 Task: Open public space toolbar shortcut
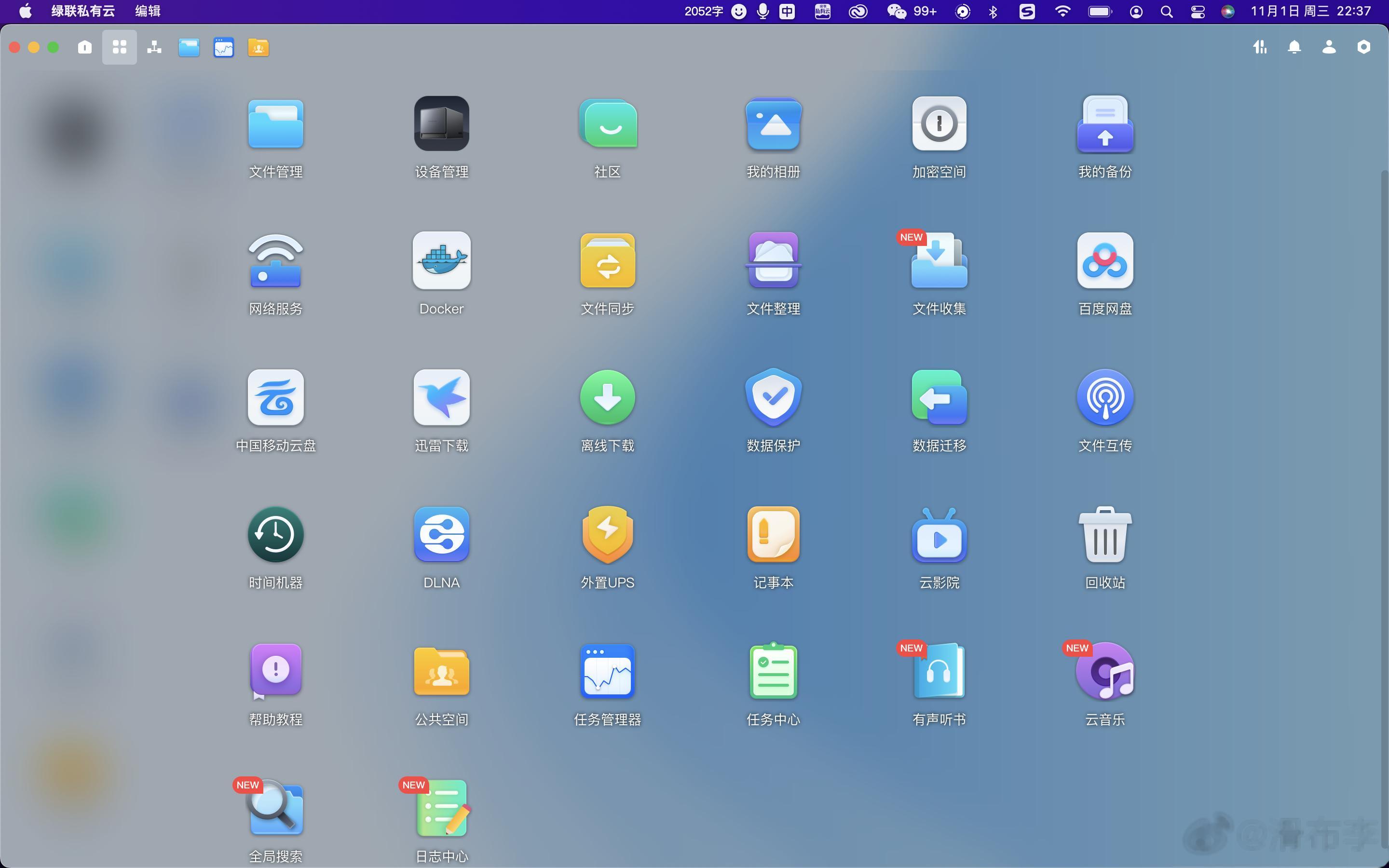[259, 47]
